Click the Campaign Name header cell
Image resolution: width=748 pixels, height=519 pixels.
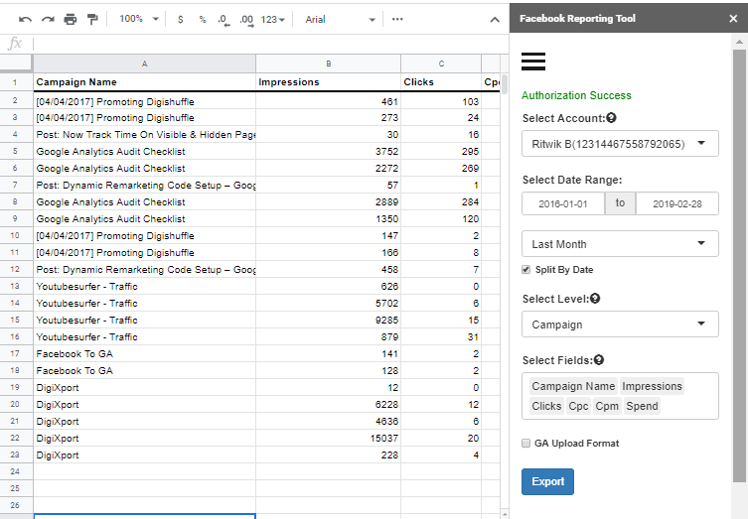click(144, 82)
